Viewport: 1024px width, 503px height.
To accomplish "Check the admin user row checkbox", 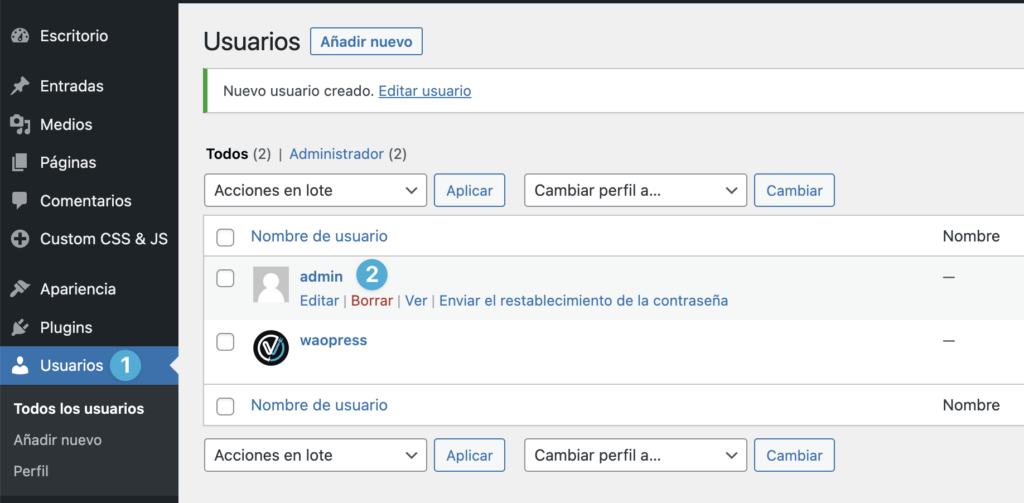I will 225,278.
